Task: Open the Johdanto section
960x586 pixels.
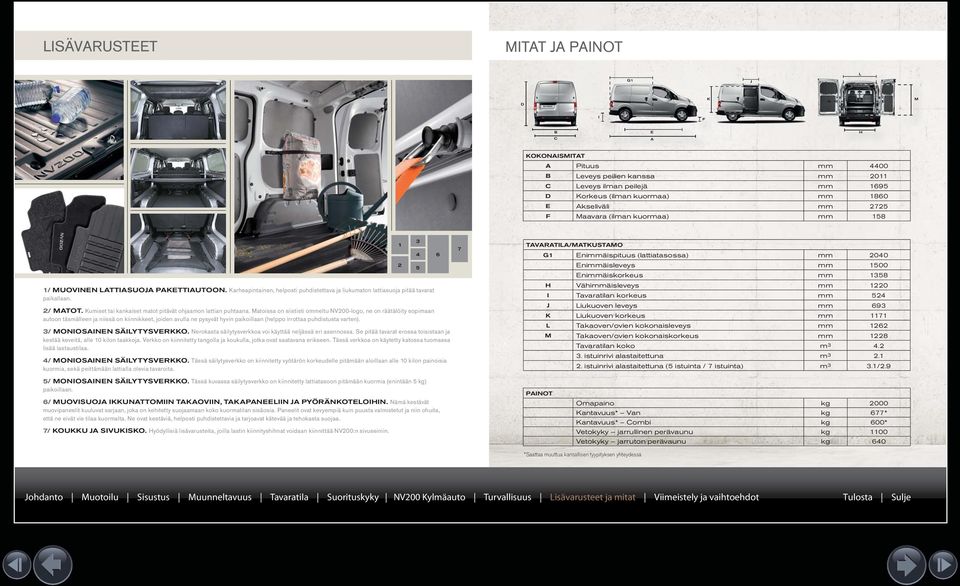Action: tap(43, 497)
